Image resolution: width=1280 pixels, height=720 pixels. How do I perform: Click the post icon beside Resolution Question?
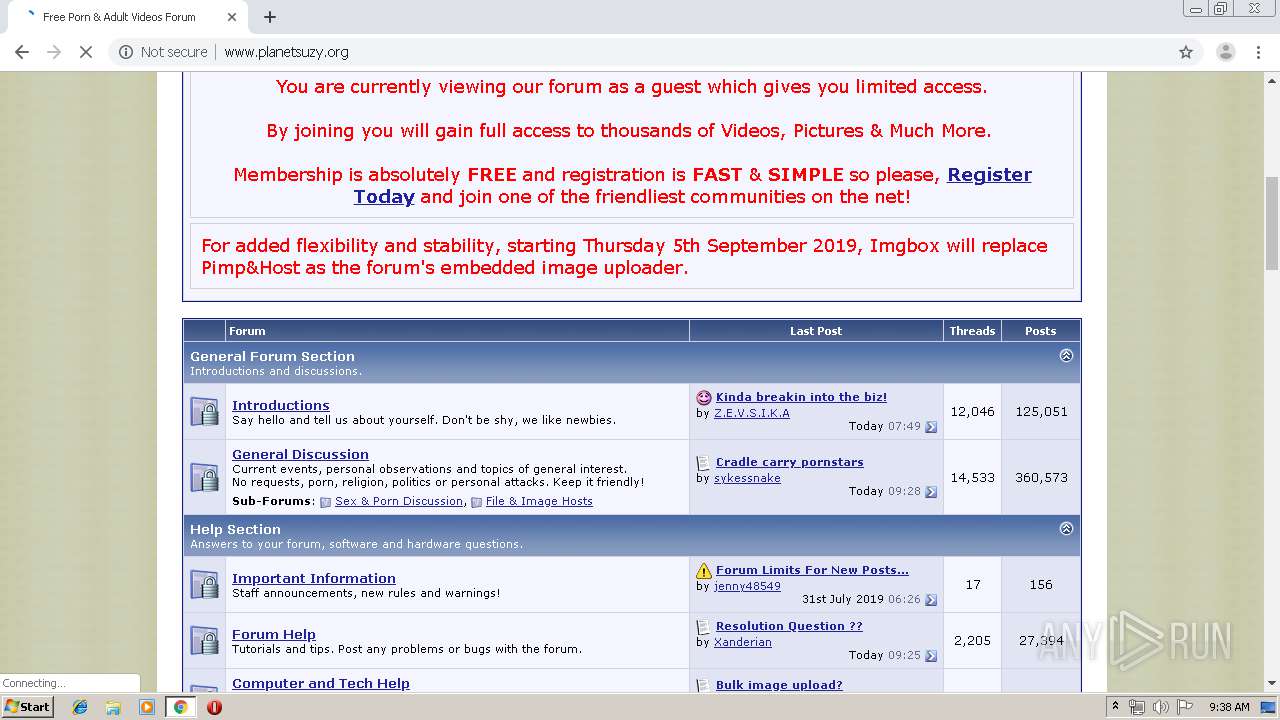[704, 627]
